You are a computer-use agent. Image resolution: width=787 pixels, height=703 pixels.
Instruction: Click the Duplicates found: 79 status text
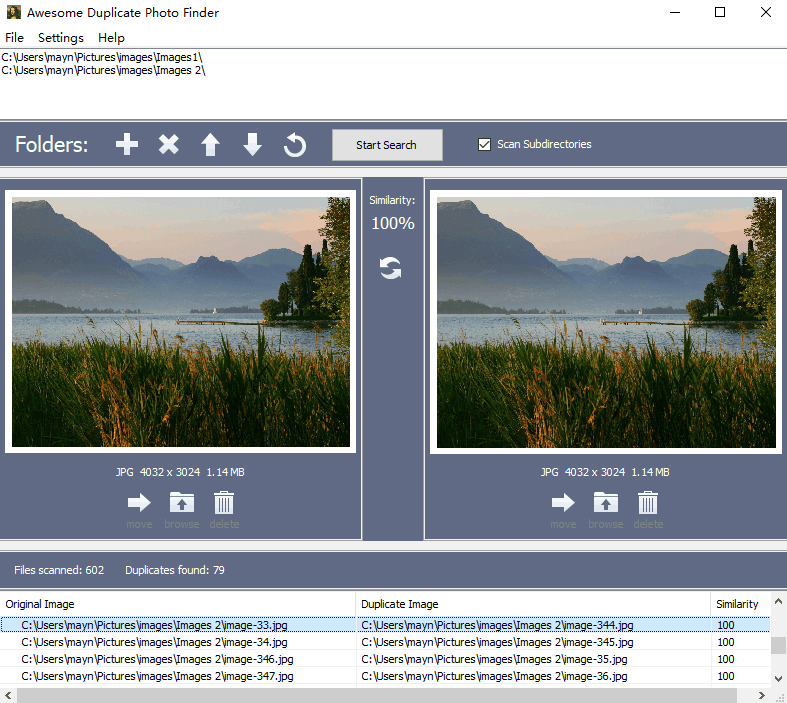175,570
